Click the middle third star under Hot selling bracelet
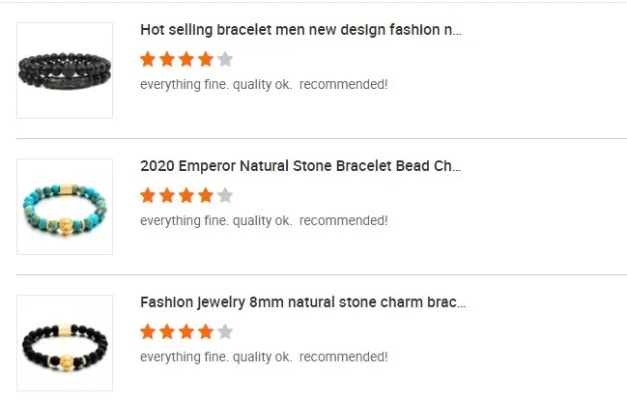This screenshot has width=627, height=400. tap(186, 59)
